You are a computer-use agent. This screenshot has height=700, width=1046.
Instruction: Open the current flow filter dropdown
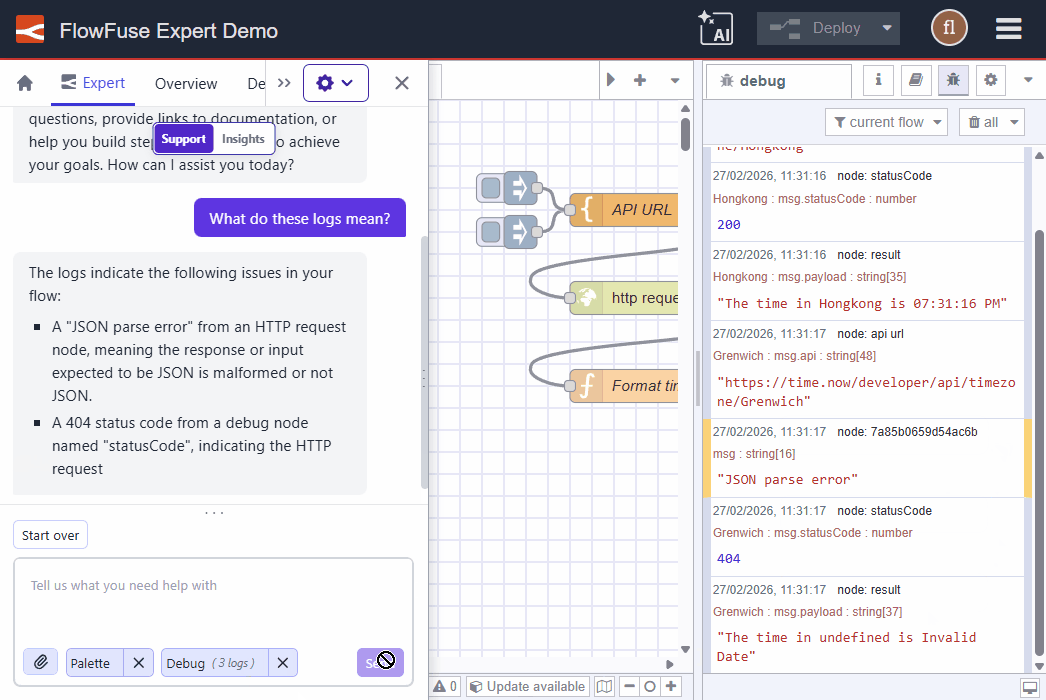(886, 121)
